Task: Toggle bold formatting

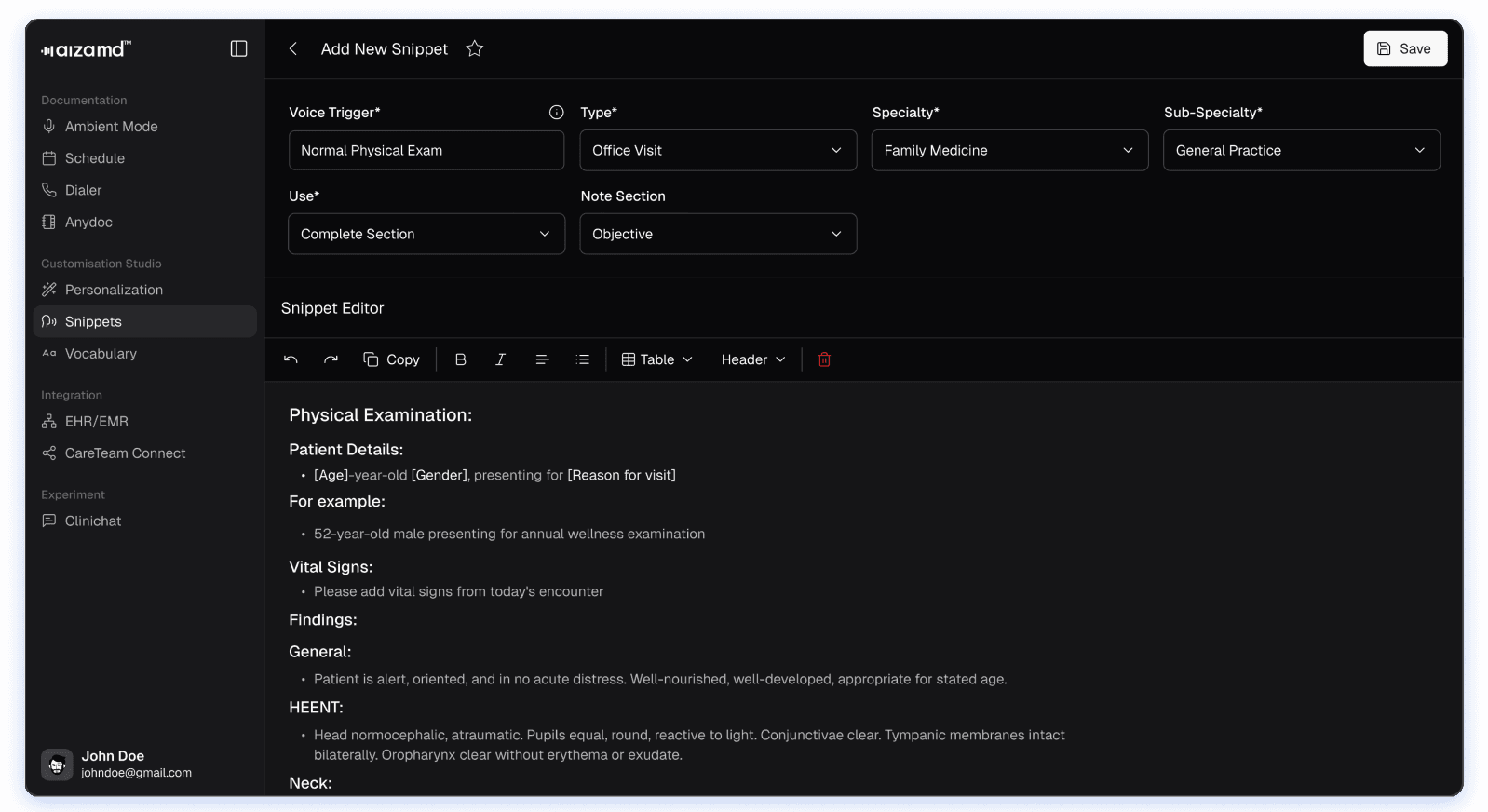Action: 460,359
